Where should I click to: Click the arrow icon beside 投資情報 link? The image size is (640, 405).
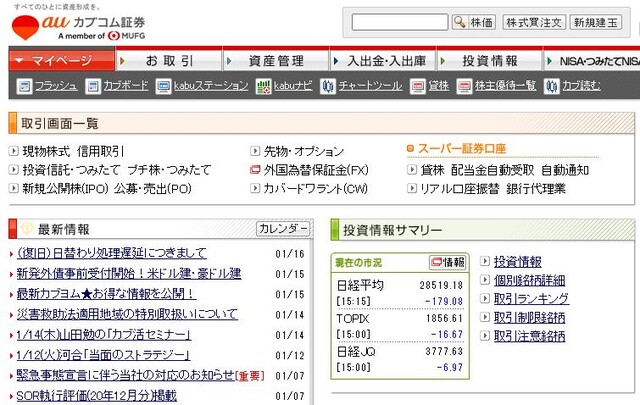[484, 261]
